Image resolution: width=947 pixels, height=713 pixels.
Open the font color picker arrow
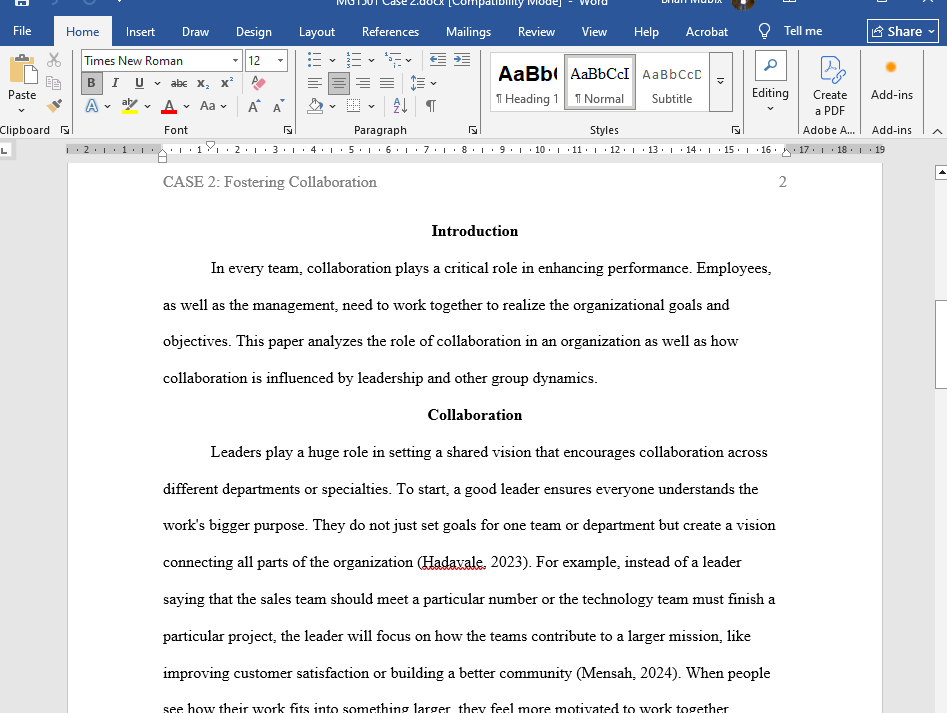click(187, 106)
